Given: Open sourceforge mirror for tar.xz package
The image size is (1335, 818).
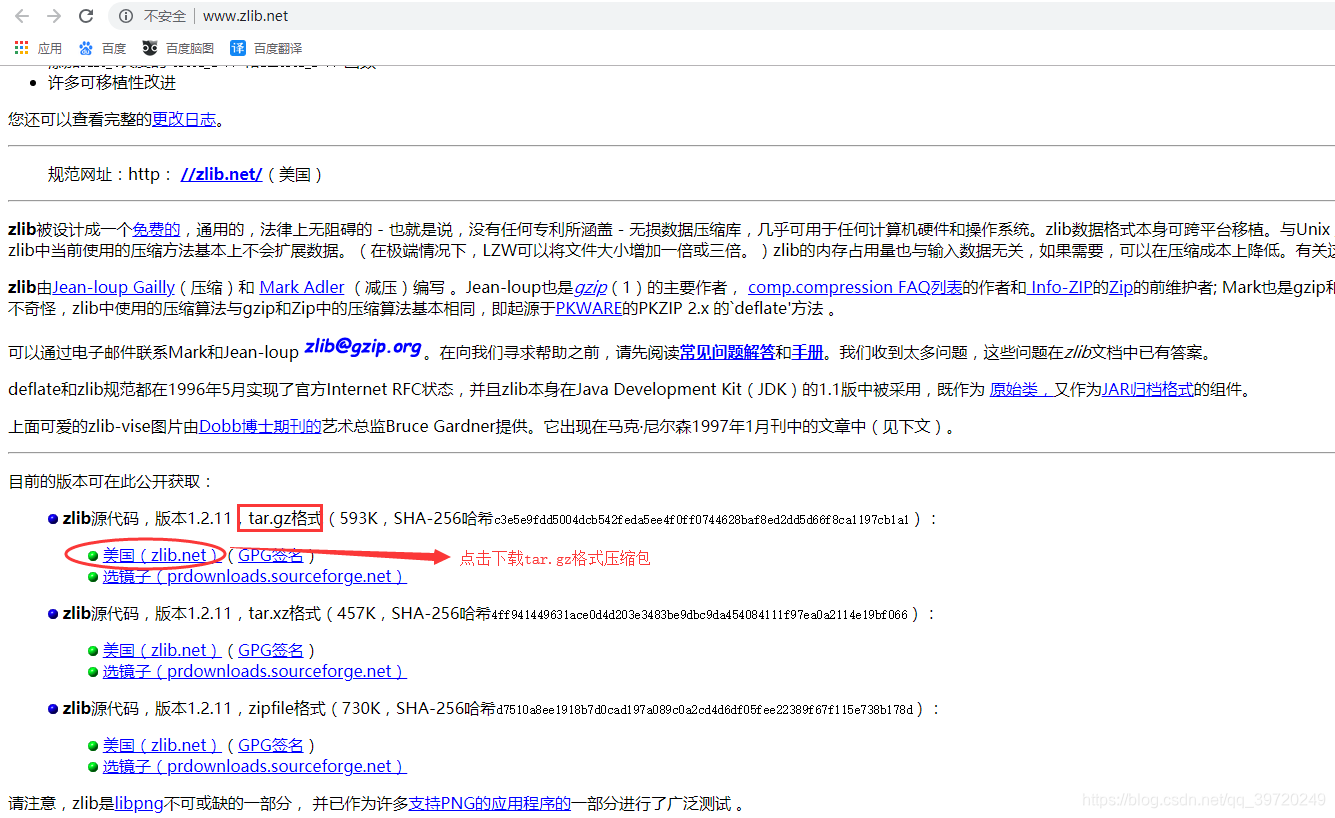Looking at the screenshot, I should coord(254,671).
